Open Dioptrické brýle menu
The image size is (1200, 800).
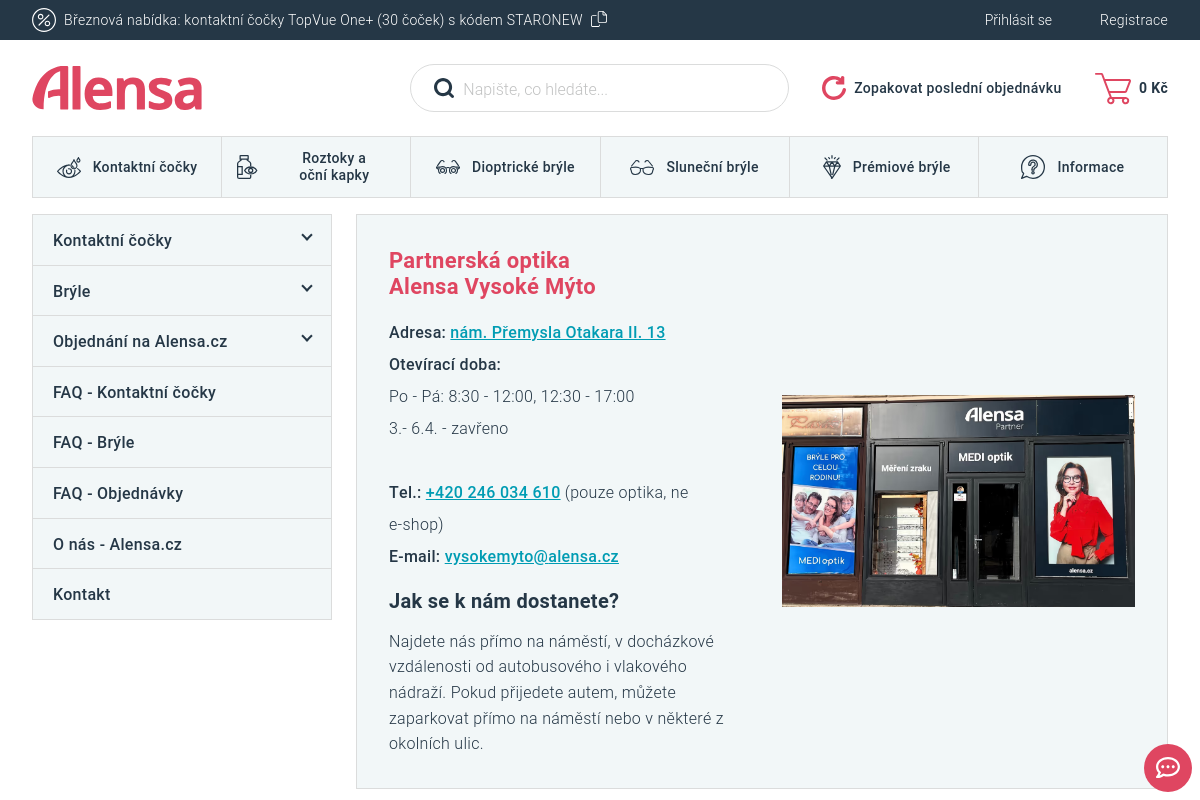tap(505, 167)
